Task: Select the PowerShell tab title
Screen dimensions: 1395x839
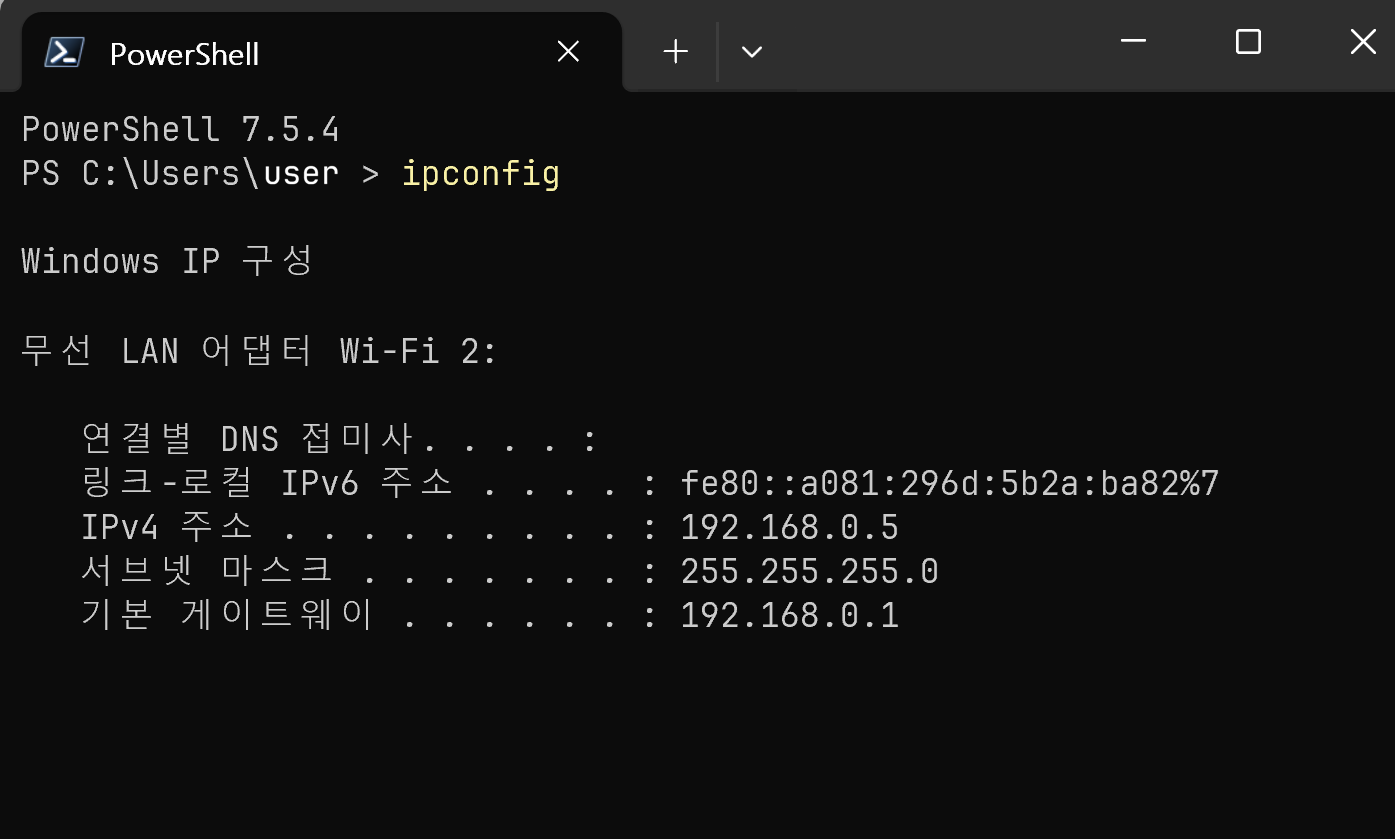Action: (x=184, y=53)
